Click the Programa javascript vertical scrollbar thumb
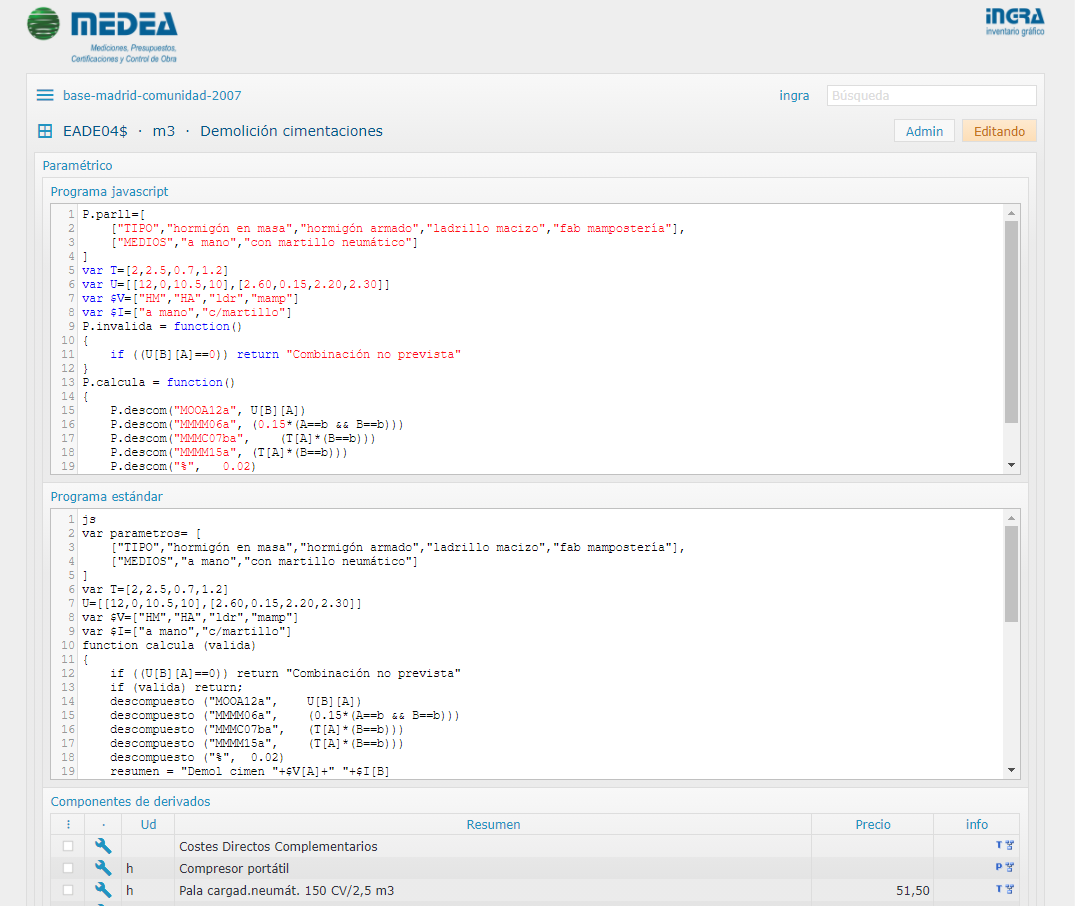This screenshot has height=906, width=1075. click(x=1011, y=320)
